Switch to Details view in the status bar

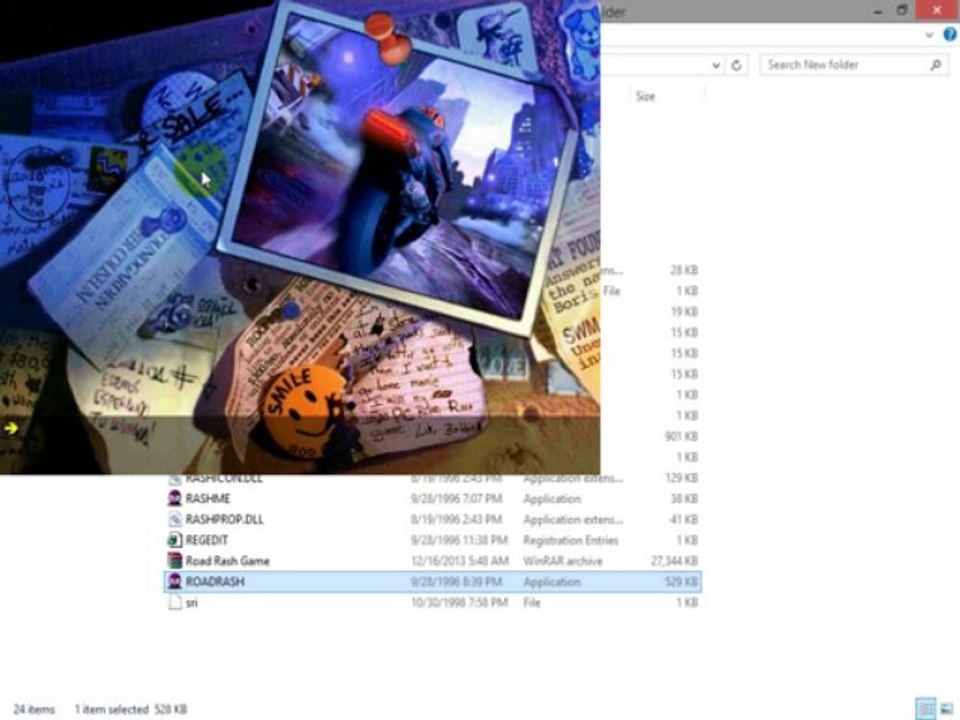926,709
